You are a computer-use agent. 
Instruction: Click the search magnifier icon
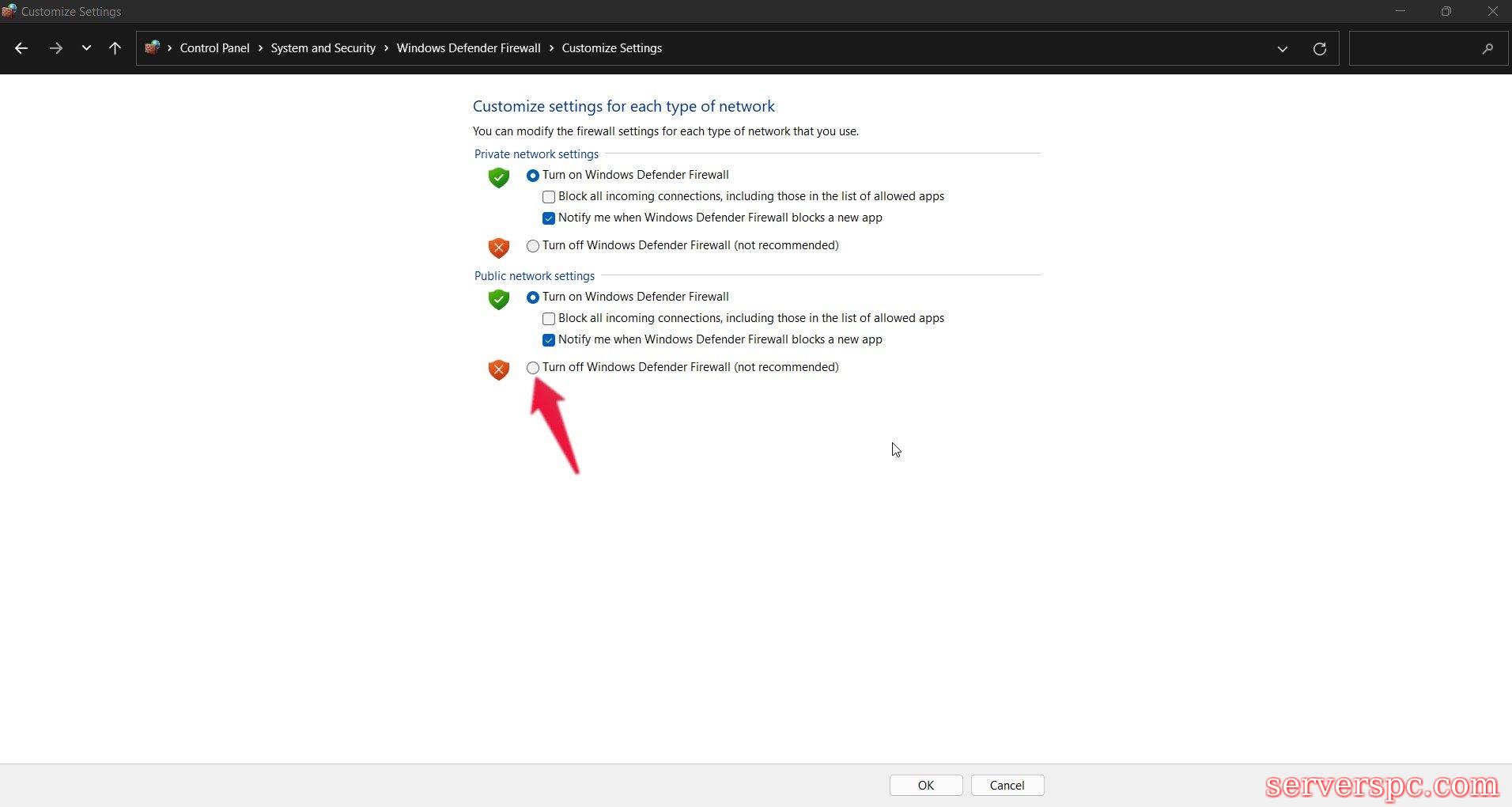click(x=1487, y=49)
